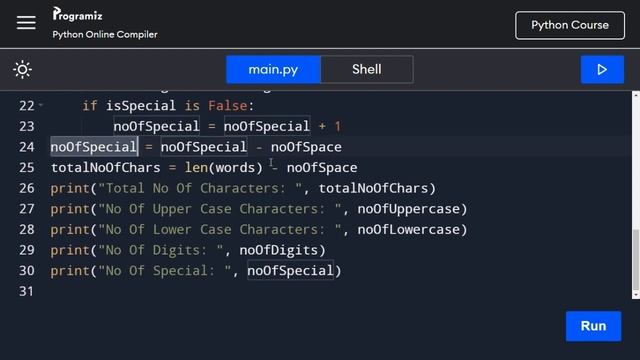Open the Python Course link

pyautogui.click(x=570, y=25)
